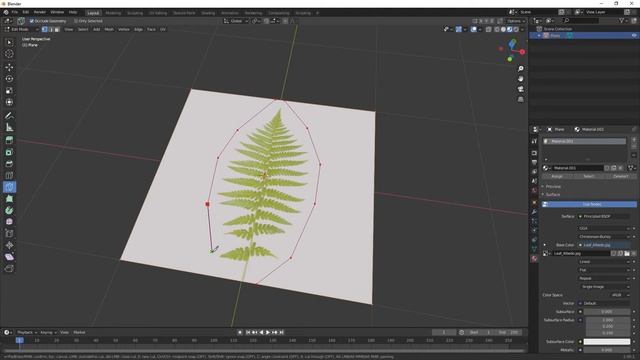Switch perspective/orthographic view grid icon

520,99
